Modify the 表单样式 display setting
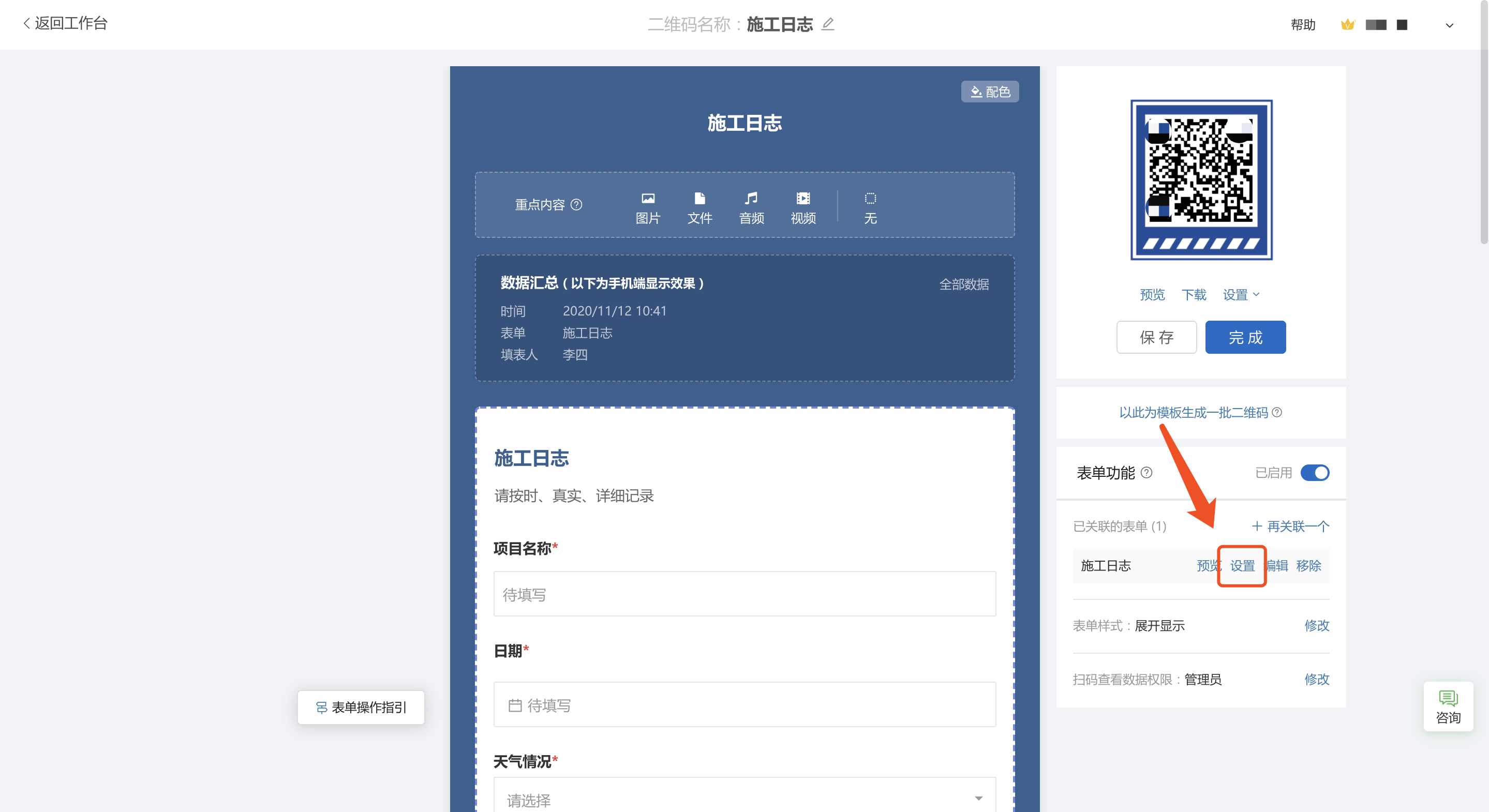 [1317, 625]
